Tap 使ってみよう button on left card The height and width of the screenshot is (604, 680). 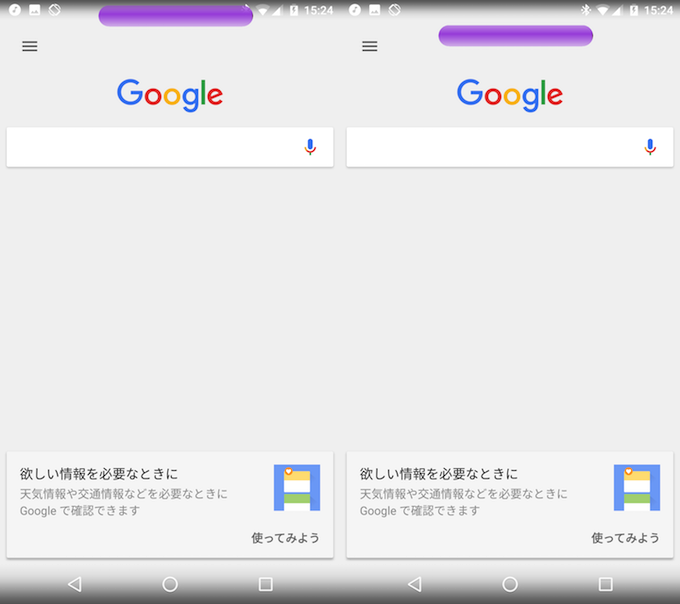(285, 538)
